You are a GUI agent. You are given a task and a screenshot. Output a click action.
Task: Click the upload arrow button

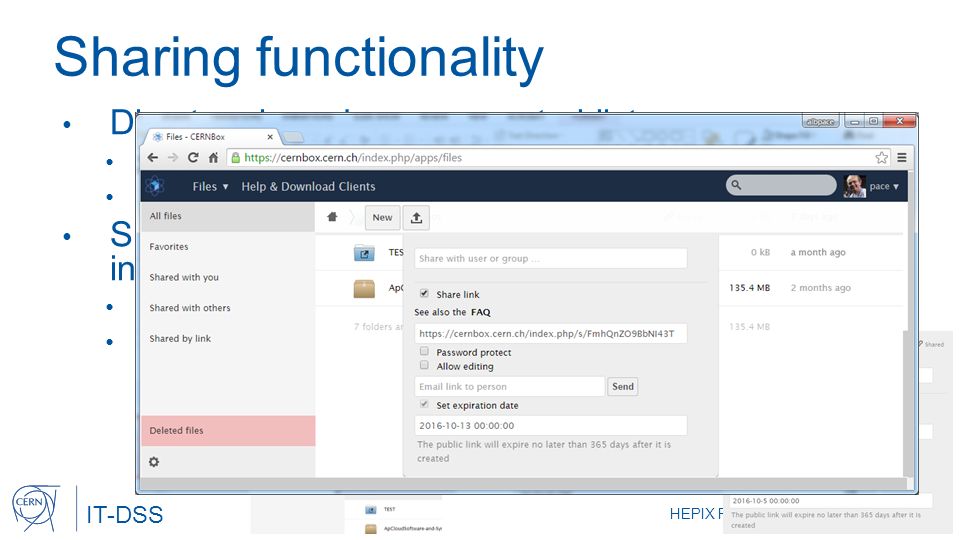(416, 217)
